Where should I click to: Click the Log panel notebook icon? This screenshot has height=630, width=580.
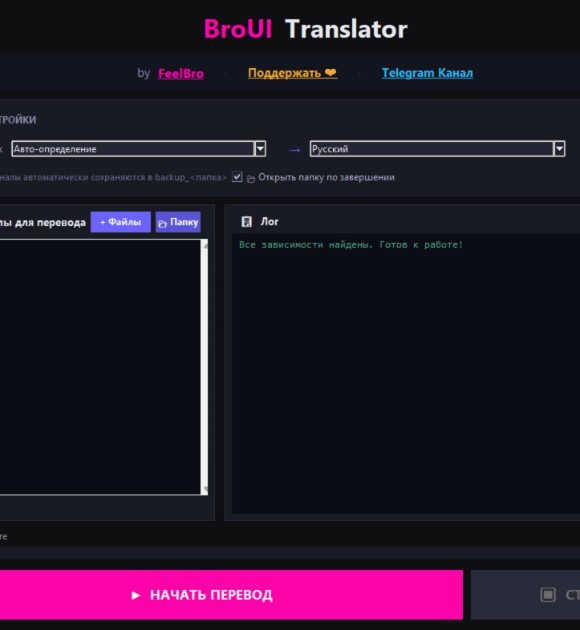246,222
